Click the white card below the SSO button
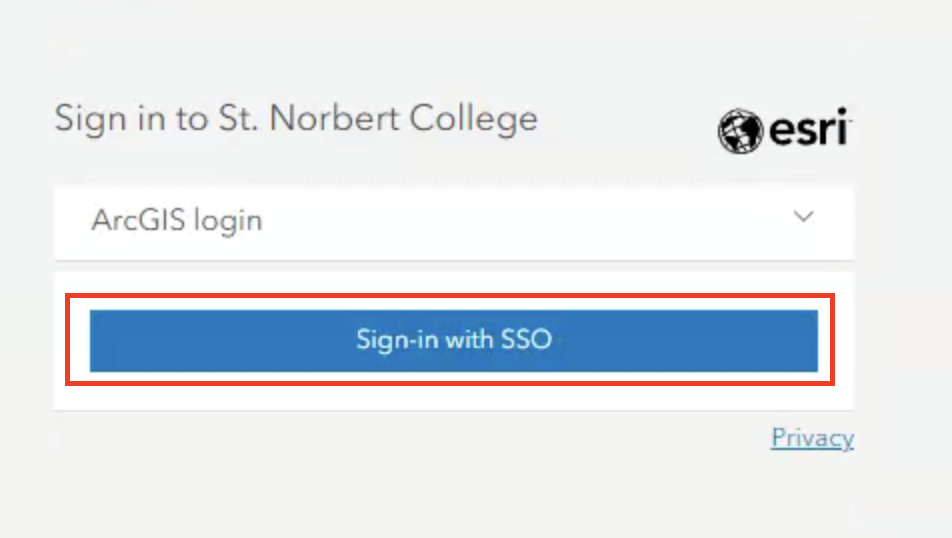This screenshot has width=952, height=538. click(x=454, y=397)
